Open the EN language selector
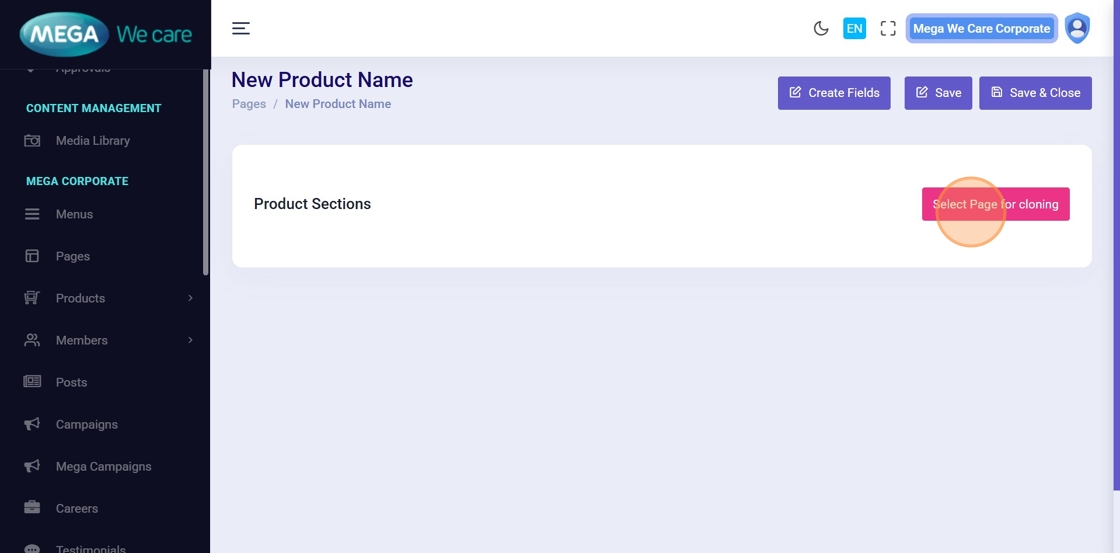Viewport: 1120px width, 553px height. click(854, 28)
